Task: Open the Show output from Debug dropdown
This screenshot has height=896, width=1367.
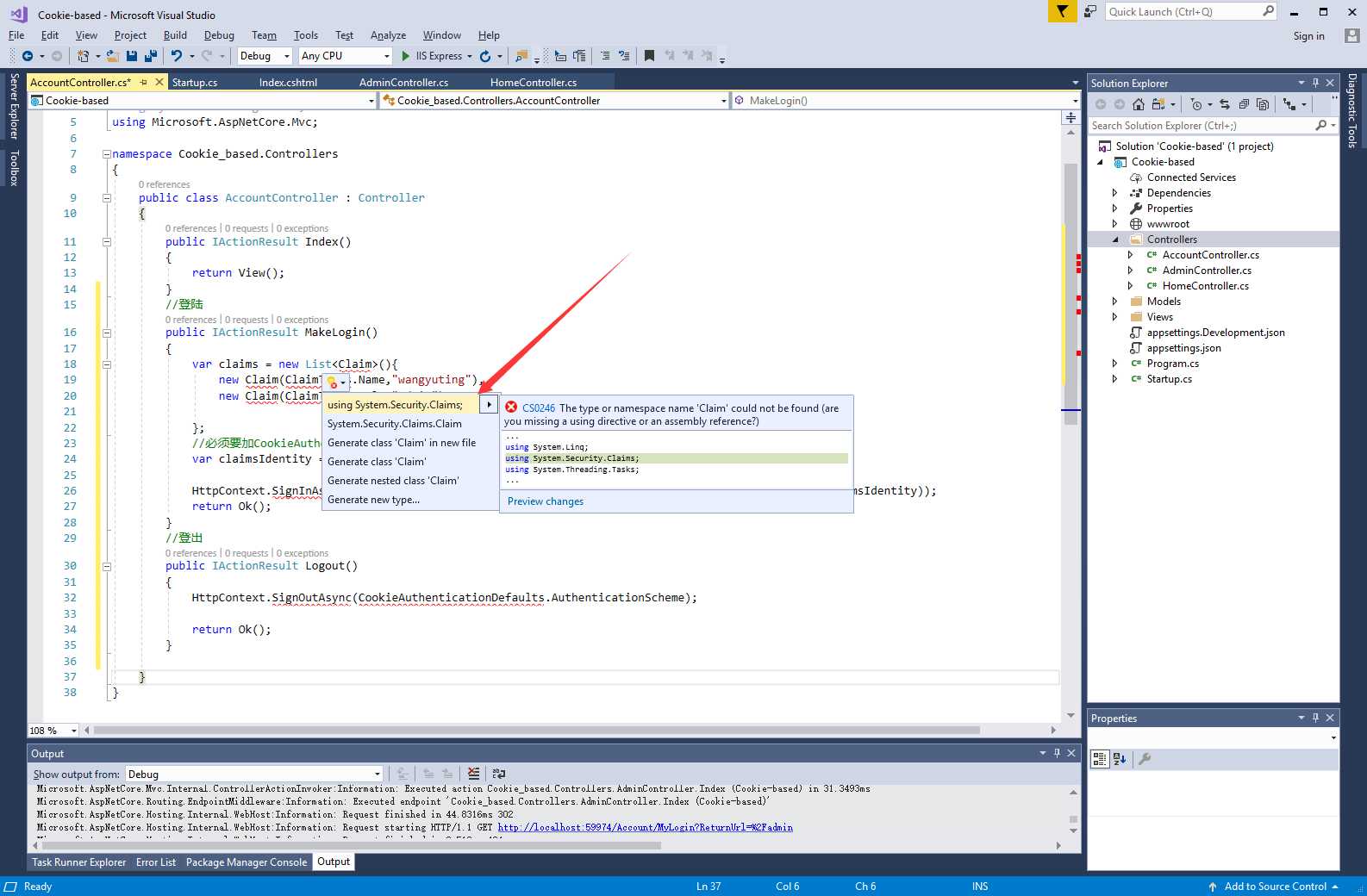Action: tap(254, 774)
